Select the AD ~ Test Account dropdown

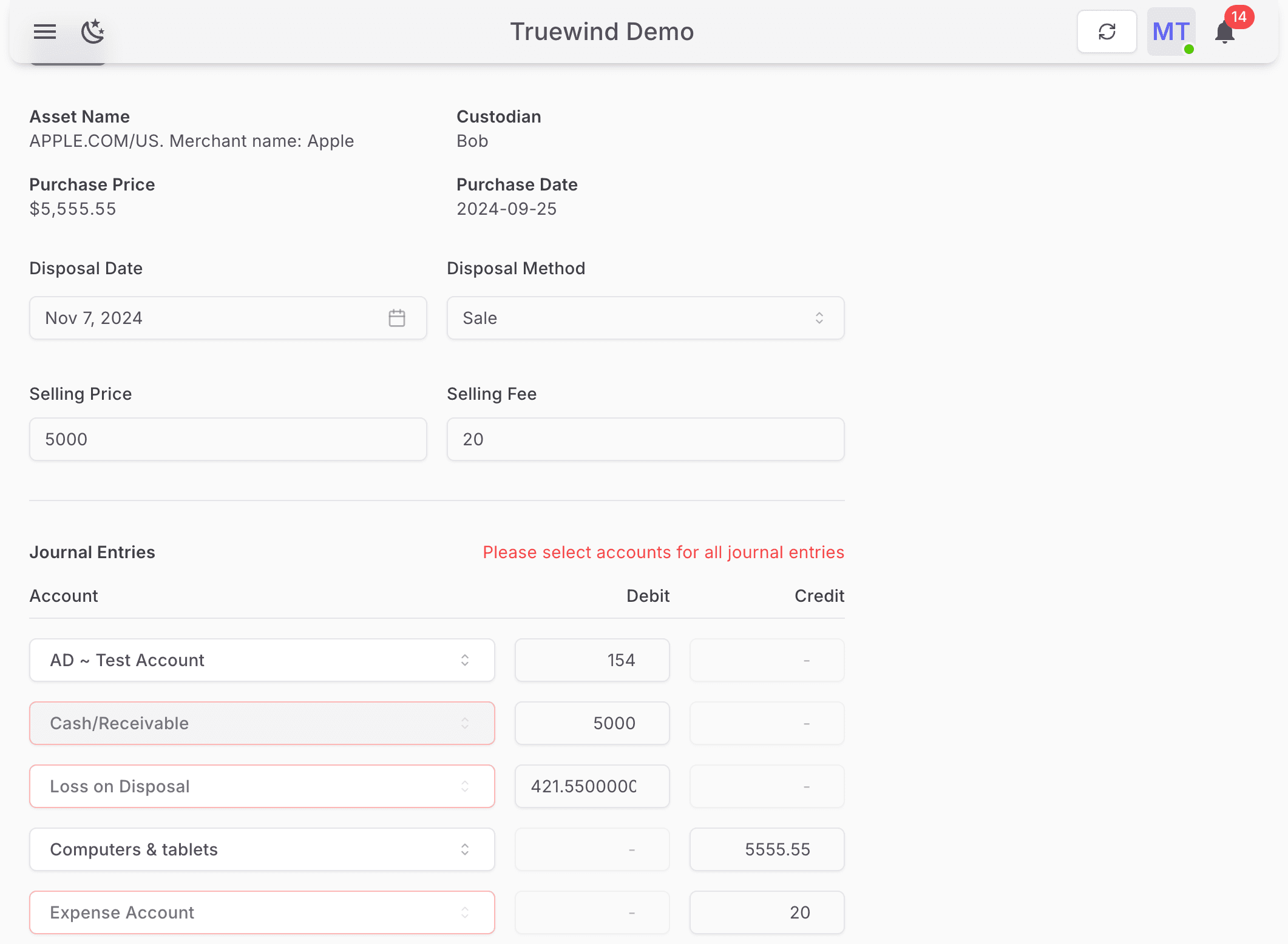point(262,660)
